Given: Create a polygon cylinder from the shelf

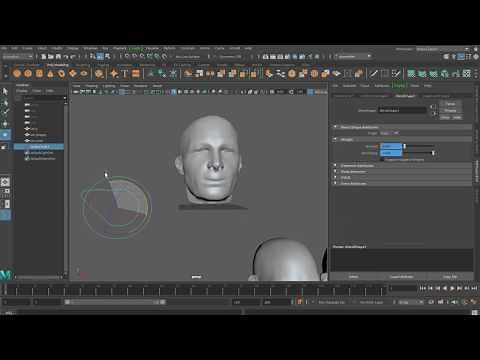Looking at the screenshot, I should click(39, 73).
